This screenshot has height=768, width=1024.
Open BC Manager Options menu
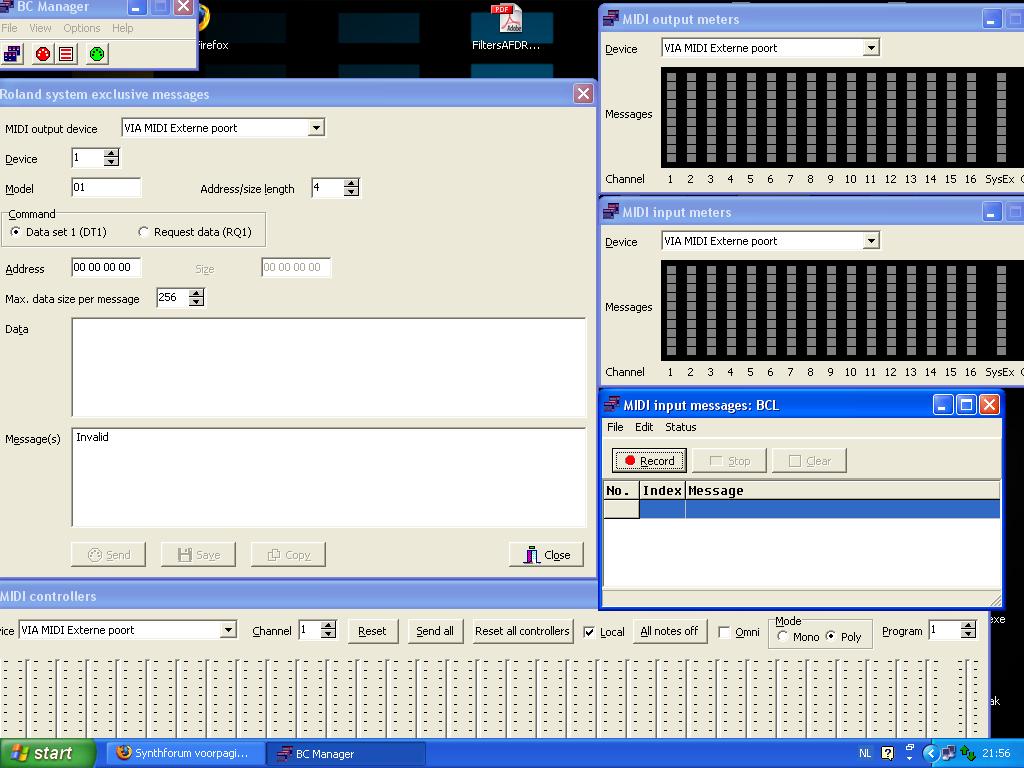[82, 28]
